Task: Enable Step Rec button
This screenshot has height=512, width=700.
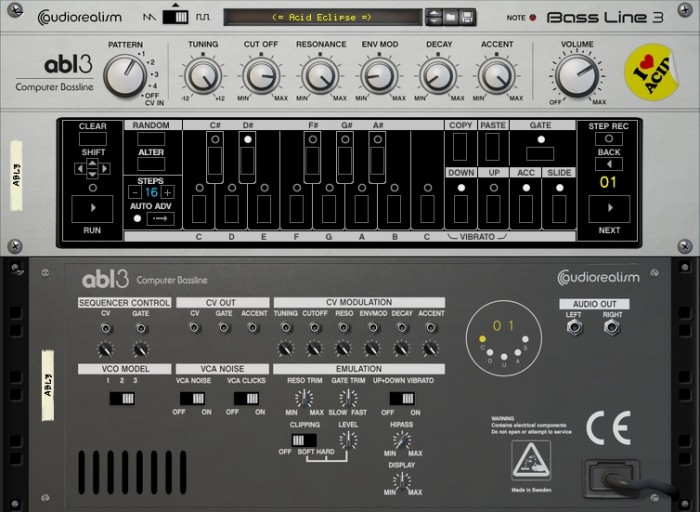Action: point(609,139)
